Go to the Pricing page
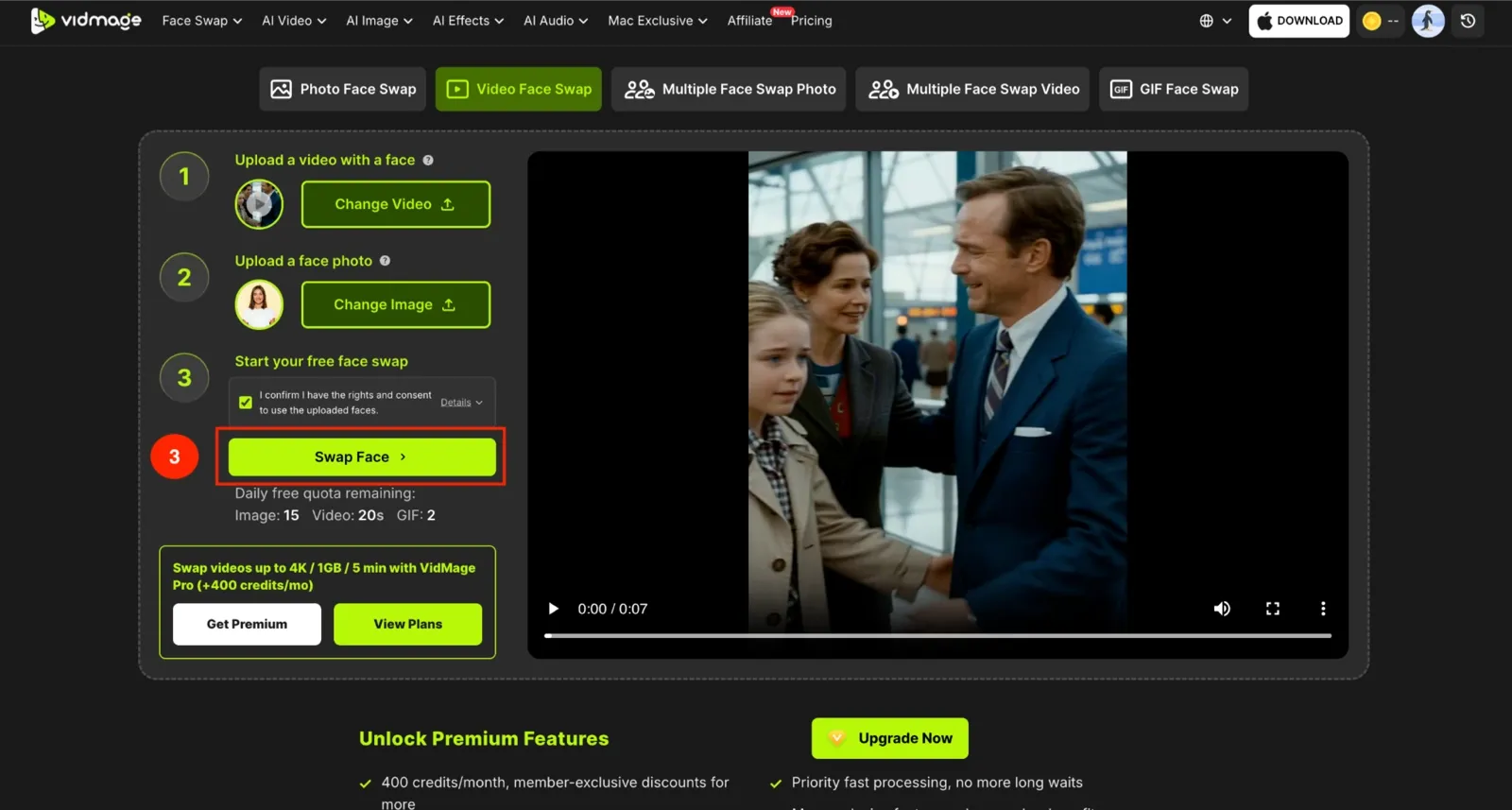 [812, 20]
